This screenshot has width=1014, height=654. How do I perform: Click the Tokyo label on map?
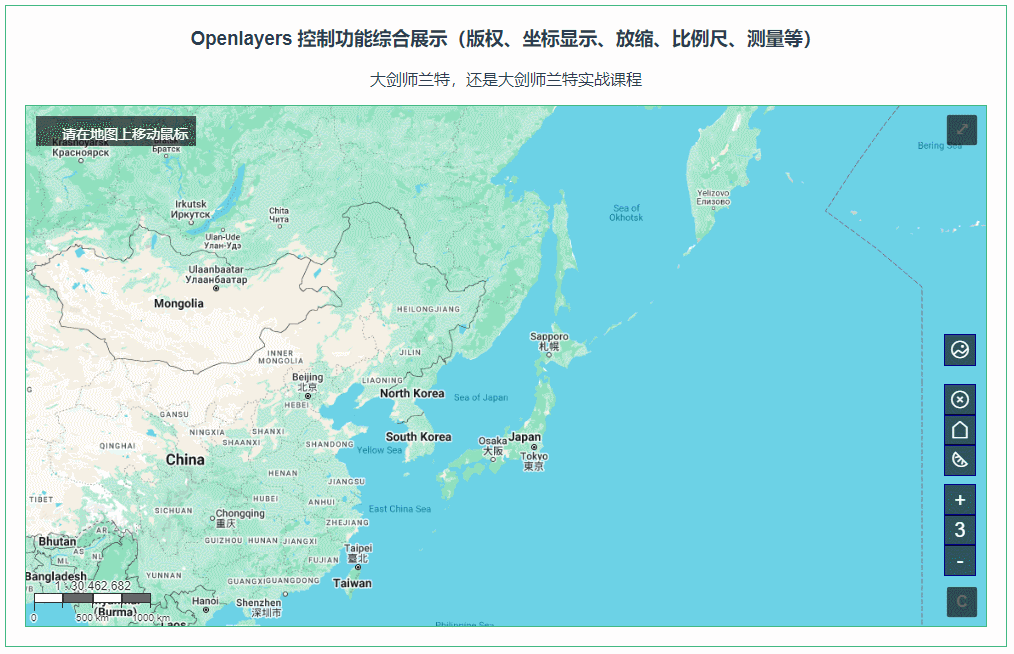pos(534,461)
